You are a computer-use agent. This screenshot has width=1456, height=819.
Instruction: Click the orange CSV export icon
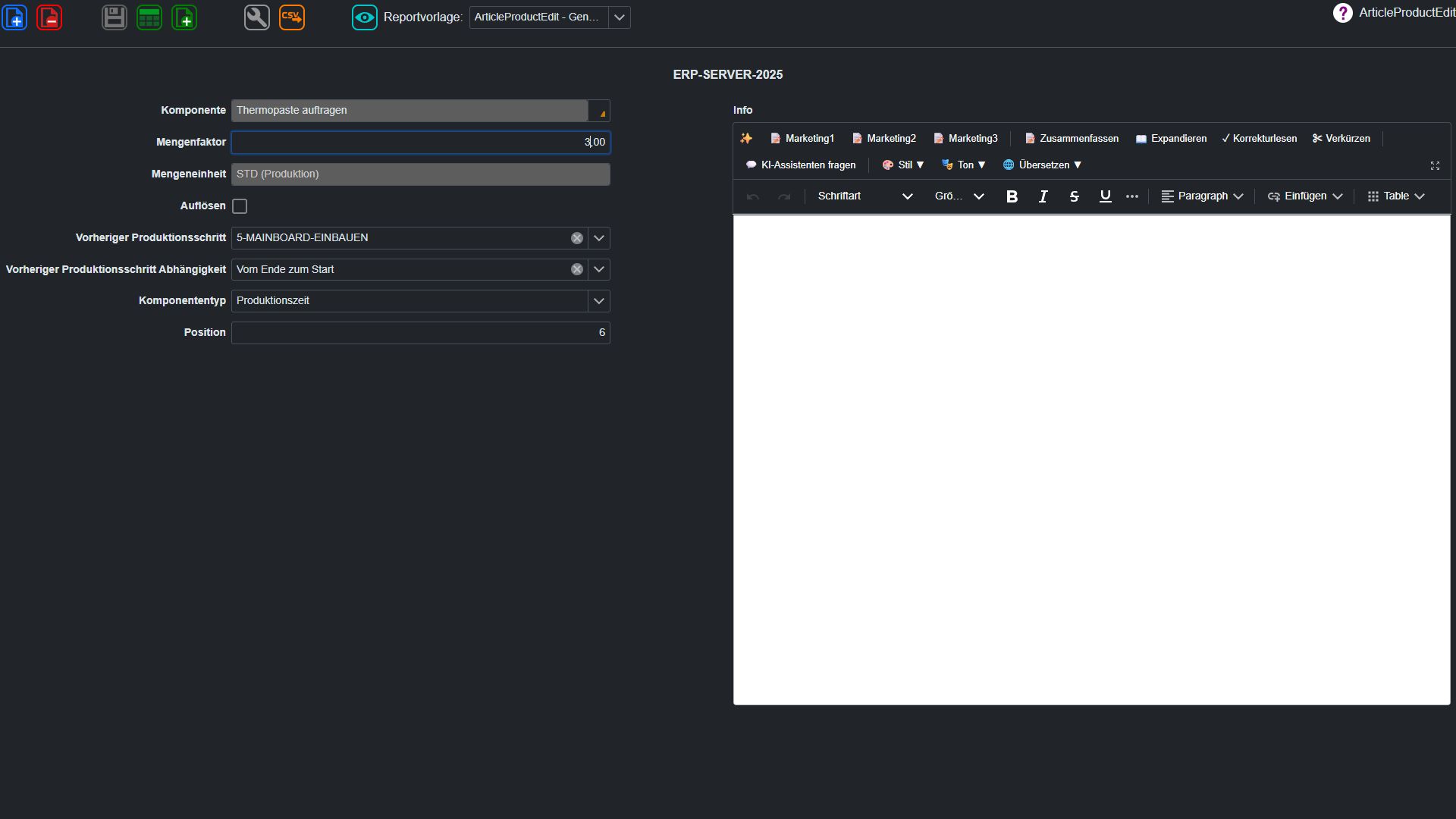(292, 17)
